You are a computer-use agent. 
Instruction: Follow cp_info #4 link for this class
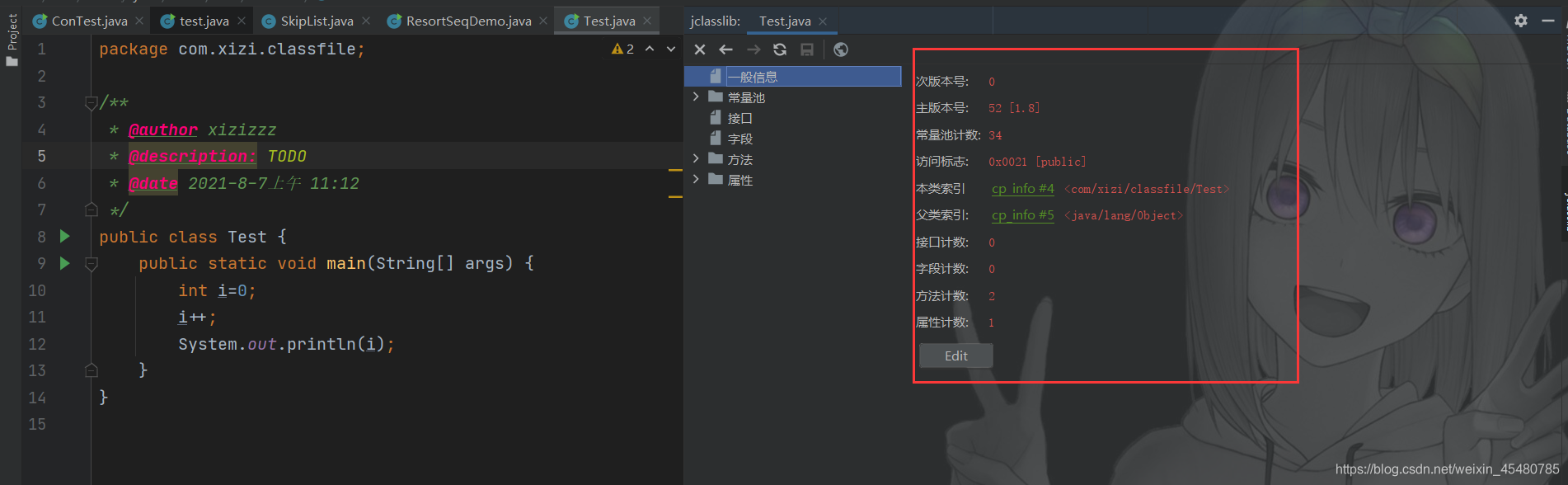click(x=1022, y=189)
